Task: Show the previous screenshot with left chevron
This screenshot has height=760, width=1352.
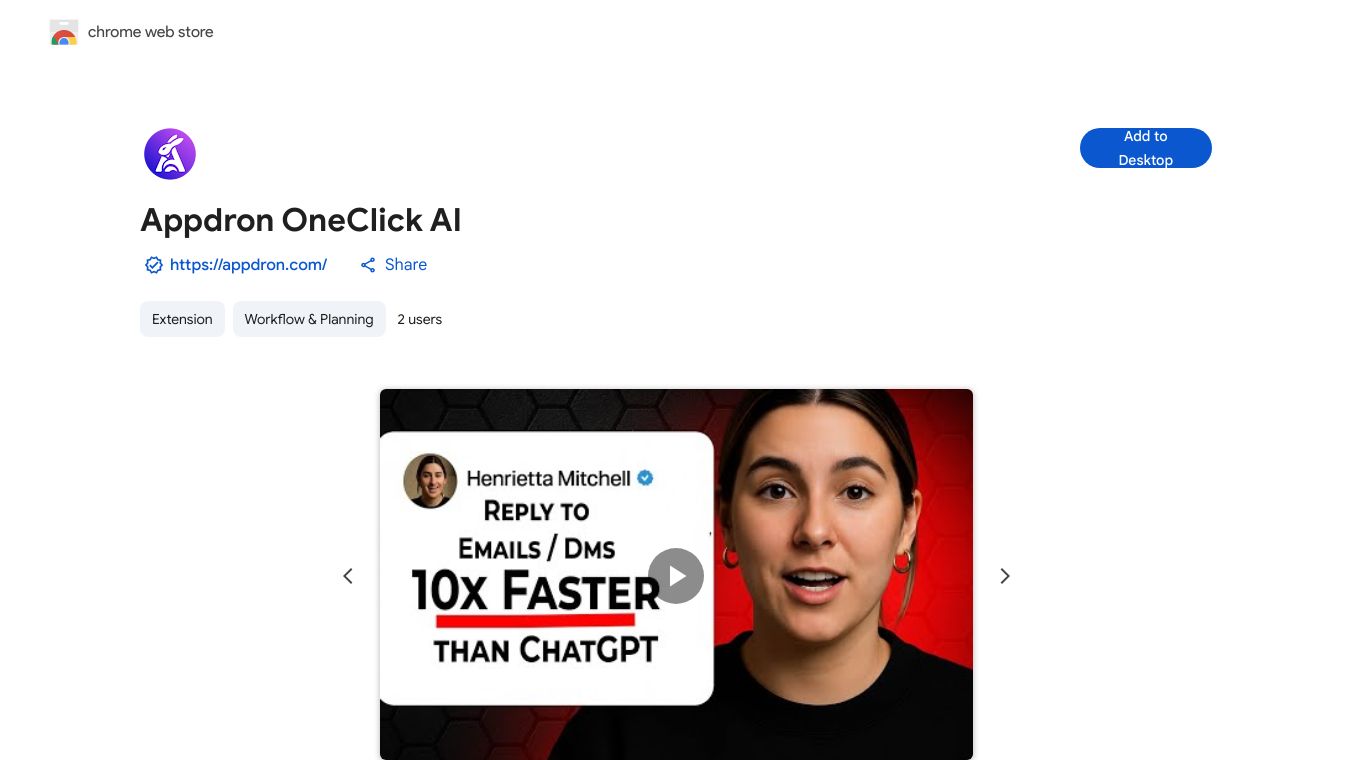Action: click(x=348, y=576)
